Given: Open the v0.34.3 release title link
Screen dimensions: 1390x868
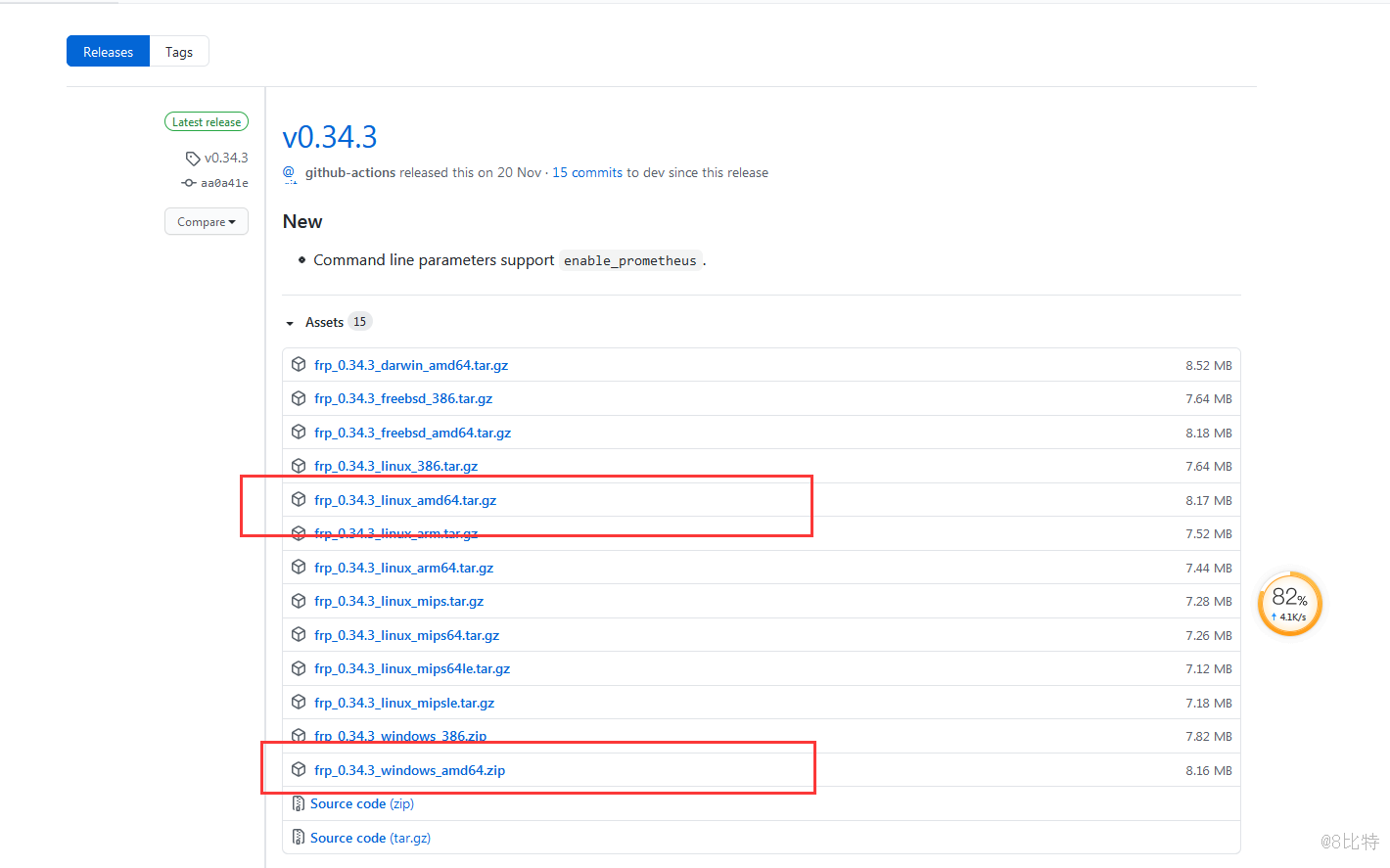Looking at the screenshot, I should tap(330, 137).
